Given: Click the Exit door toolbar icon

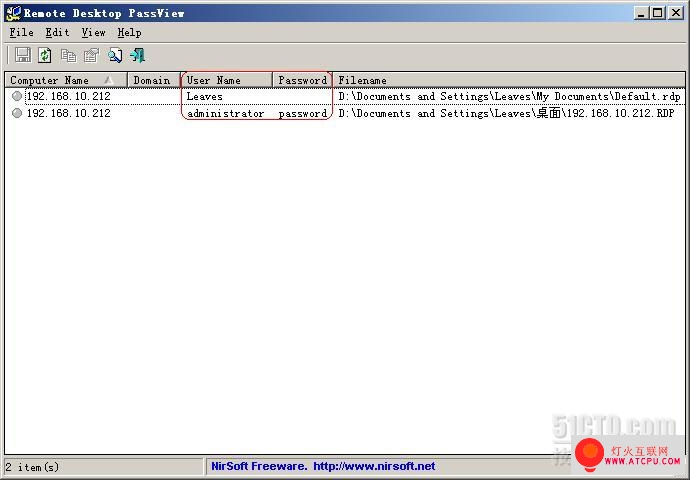Looking at the screenshot, I should coord(138,55).
